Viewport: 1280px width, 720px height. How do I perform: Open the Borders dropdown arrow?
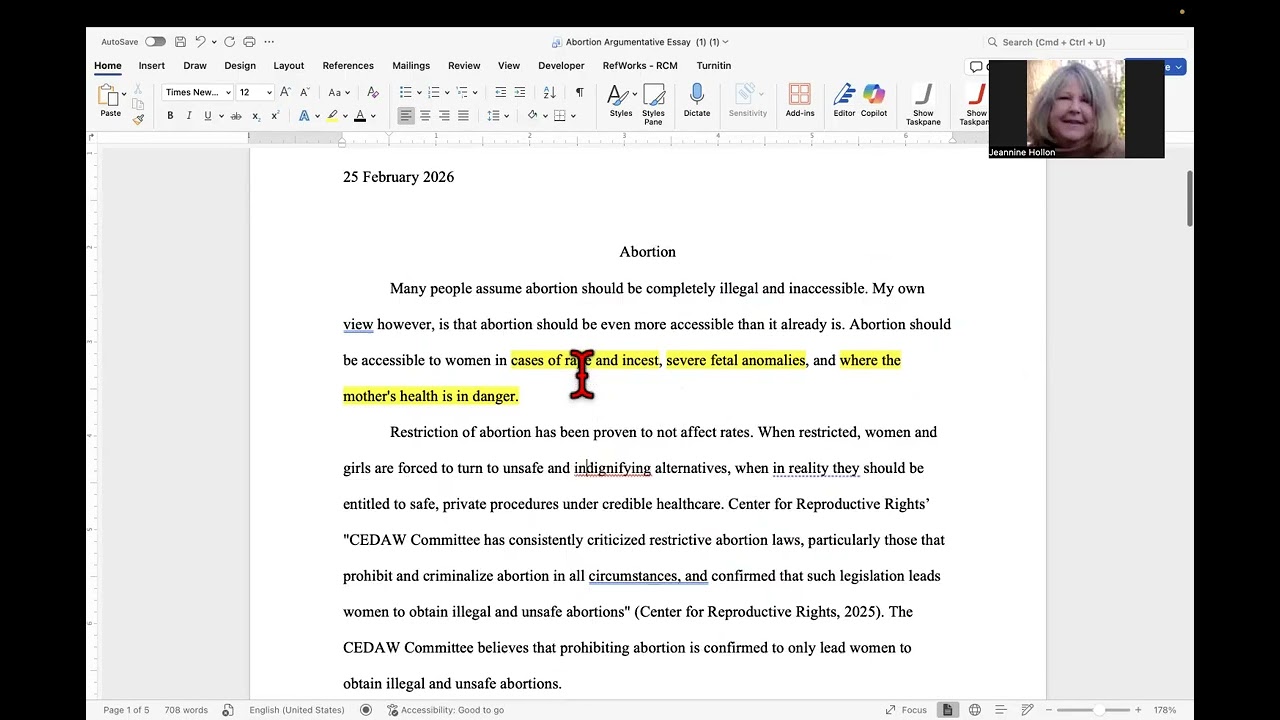[x=573, y=116]
